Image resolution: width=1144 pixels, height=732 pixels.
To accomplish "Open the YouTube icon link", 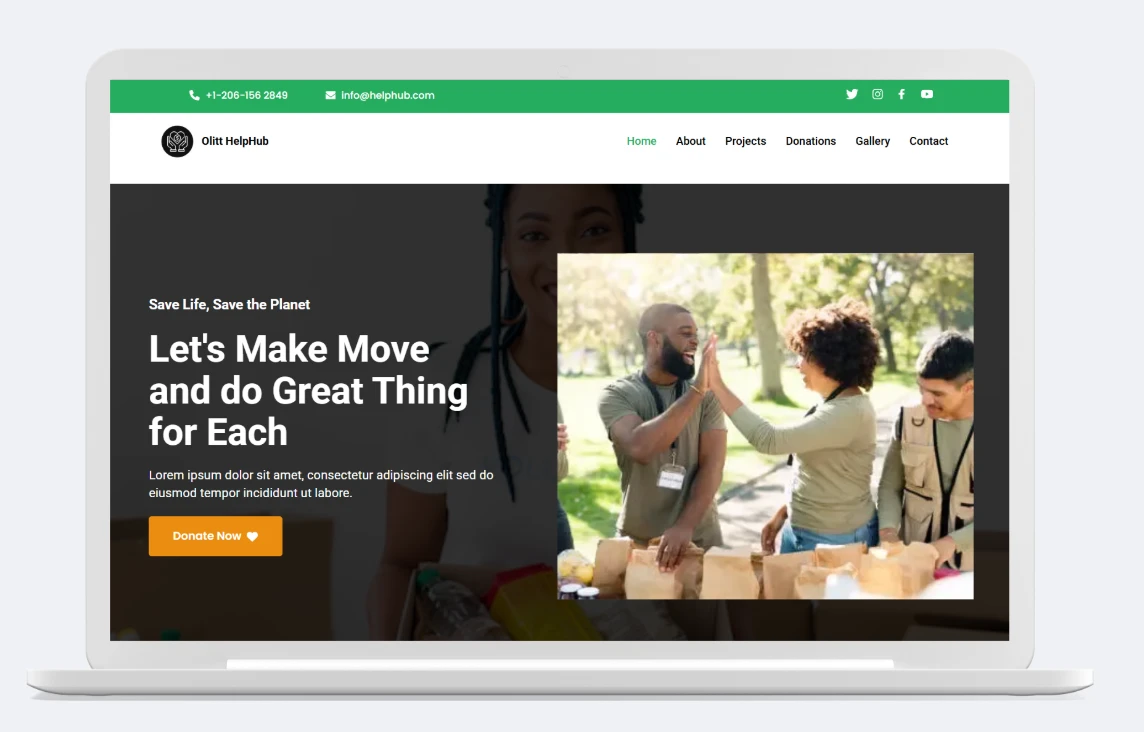I will click(x=927, y=94).
